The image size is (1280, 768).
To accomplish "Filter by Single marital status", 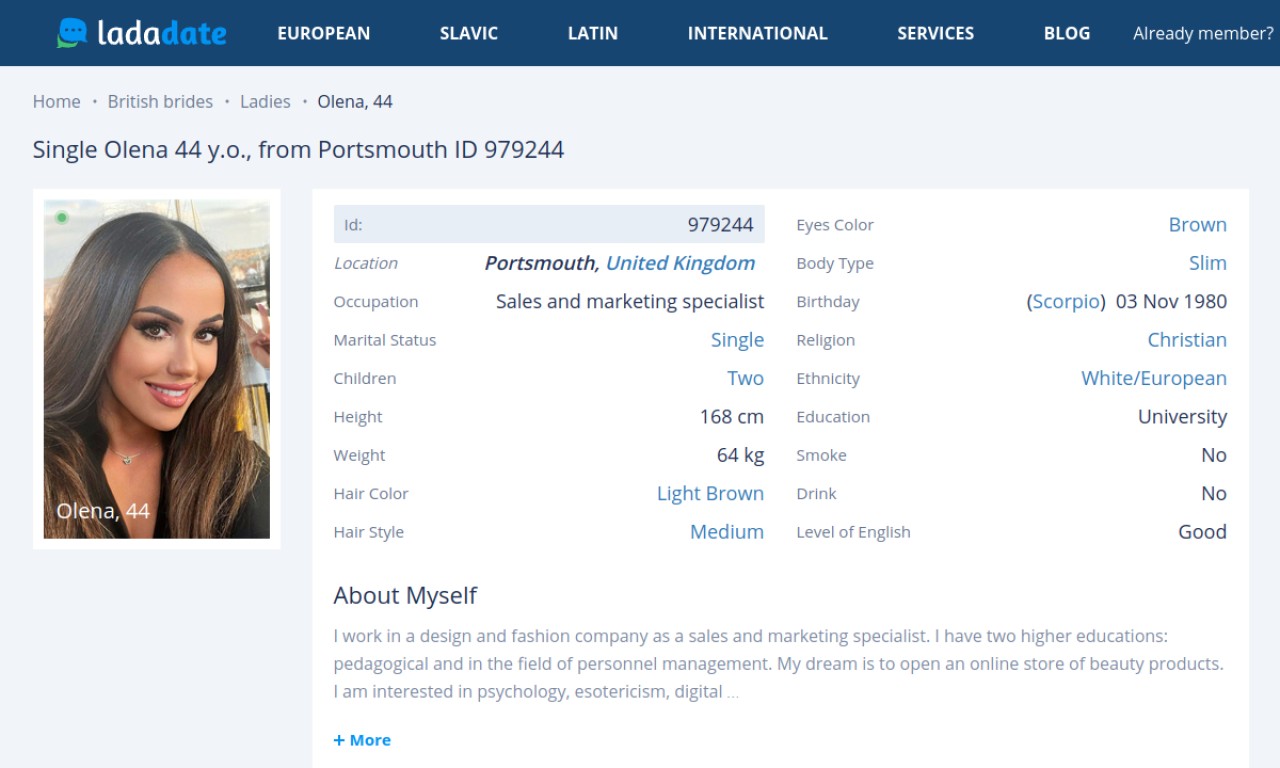I will click(737, 340).
